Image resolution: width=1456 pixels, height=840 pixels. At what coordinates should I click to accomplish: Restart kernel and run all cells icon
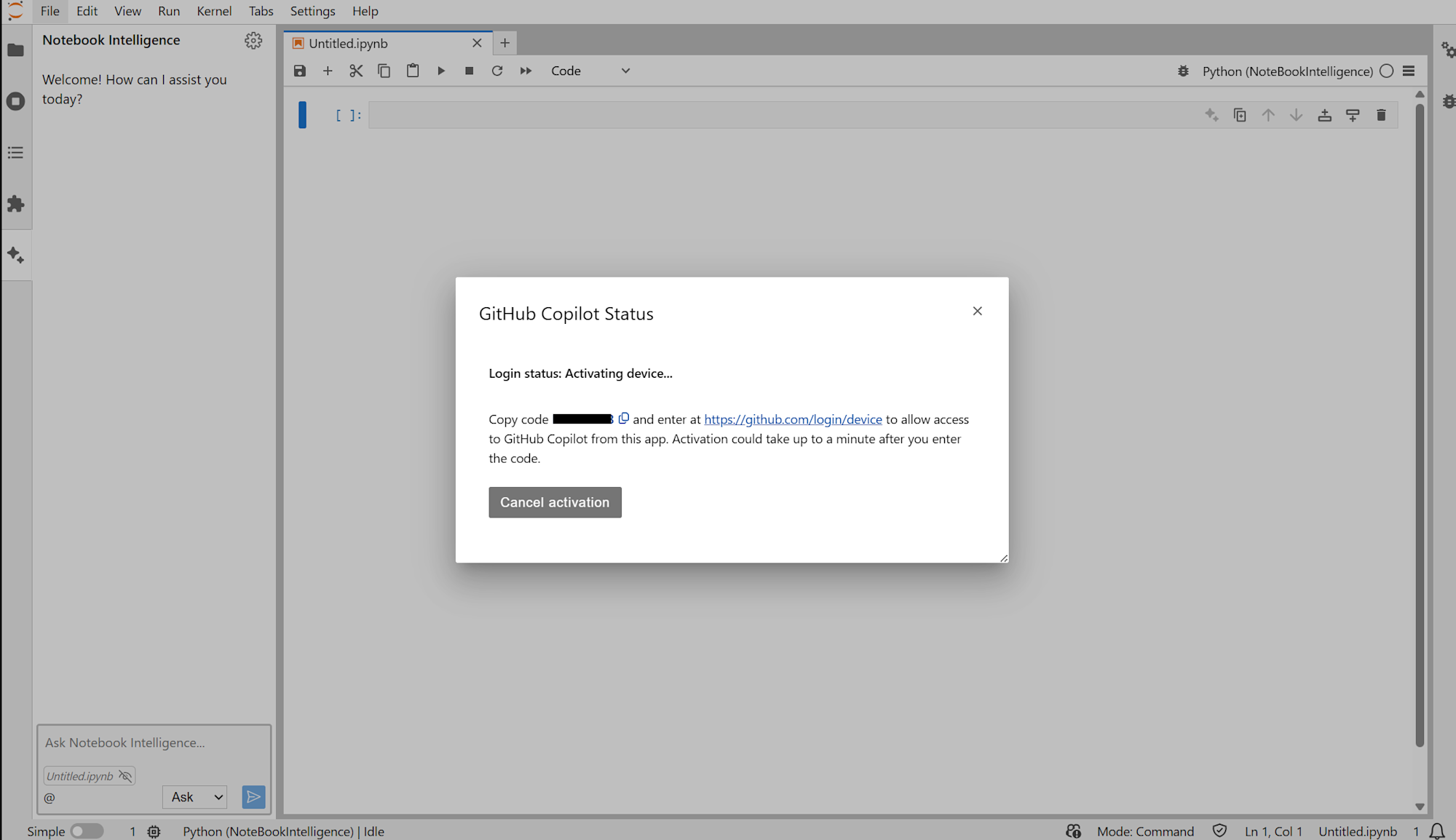coord(526,71)
